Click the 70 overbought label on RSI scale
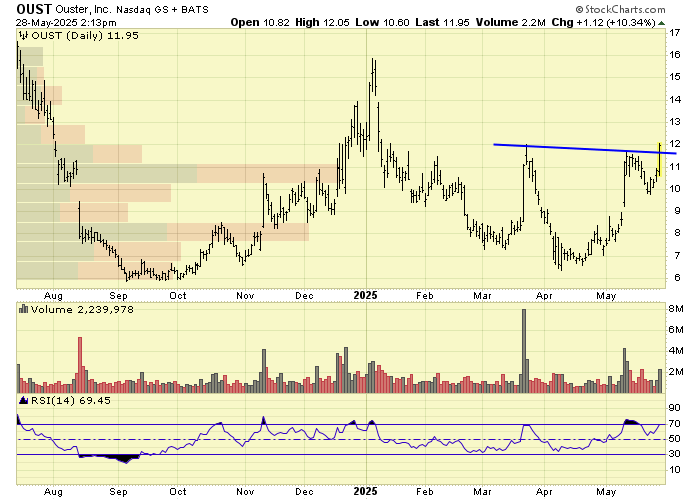The width and height of the screenshot is (700, 500). click(x=675, y=423)
